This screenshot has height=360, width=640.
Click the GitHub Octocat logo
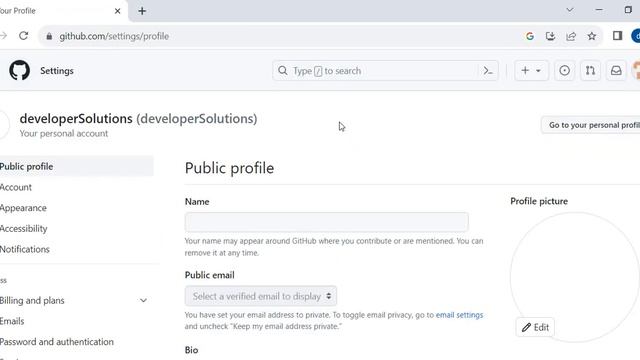[x=20, y=70]
